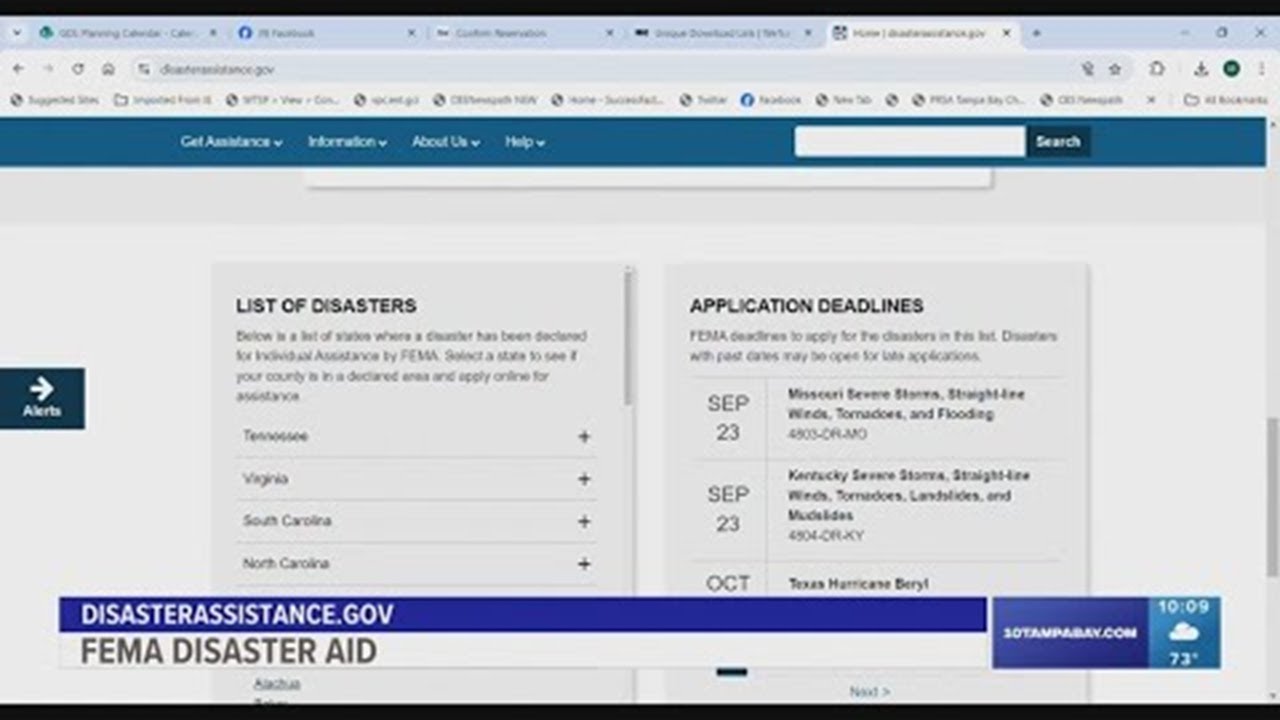The width and height of the screenshot is (1280, 720).
Task: Expand the Get Assistance menu
Action: [231, 142]
